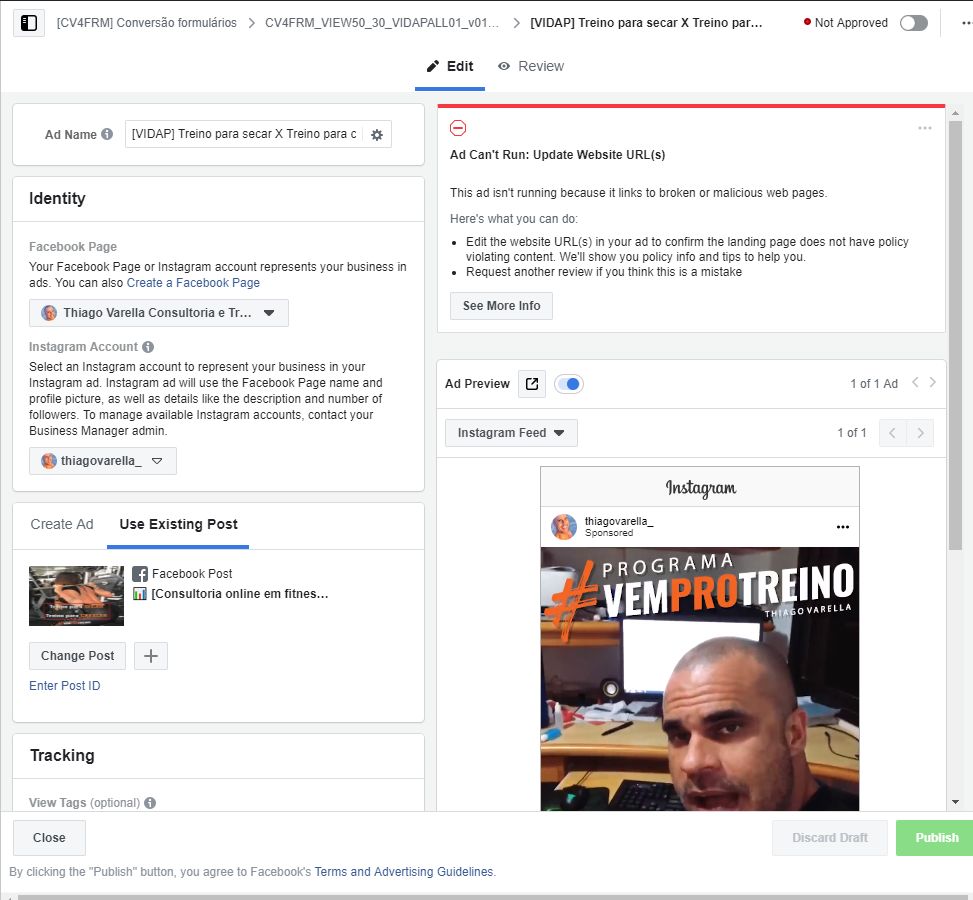Image resolution: width=973 pixels, height=900 pixels.
Task: Open top-right more options menu
Action: tap(967, 23)
